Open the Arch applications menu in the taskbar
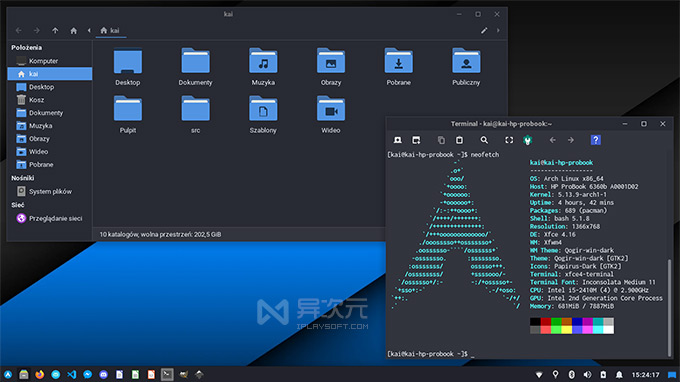Viewport: 680px width, 382px height. (8, 374)
